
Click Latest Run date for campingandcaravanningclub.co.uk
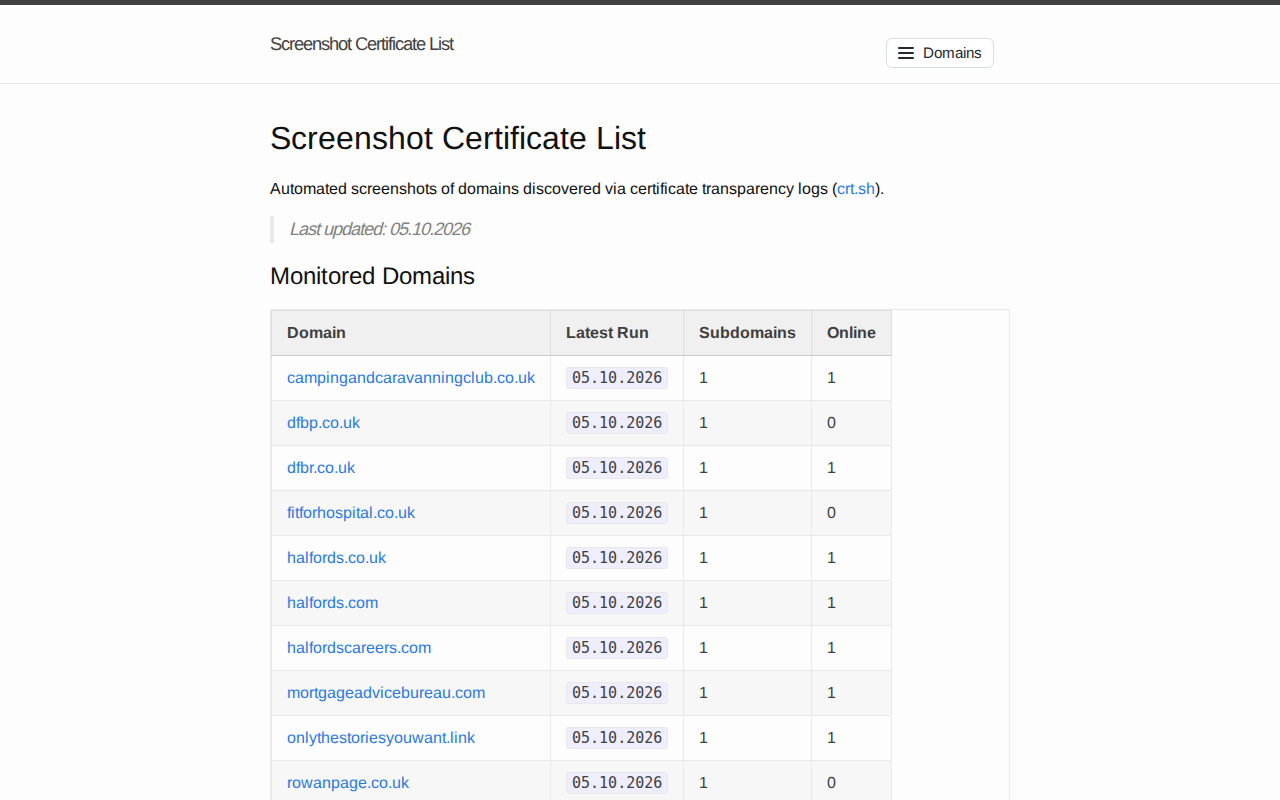[617, 378]
